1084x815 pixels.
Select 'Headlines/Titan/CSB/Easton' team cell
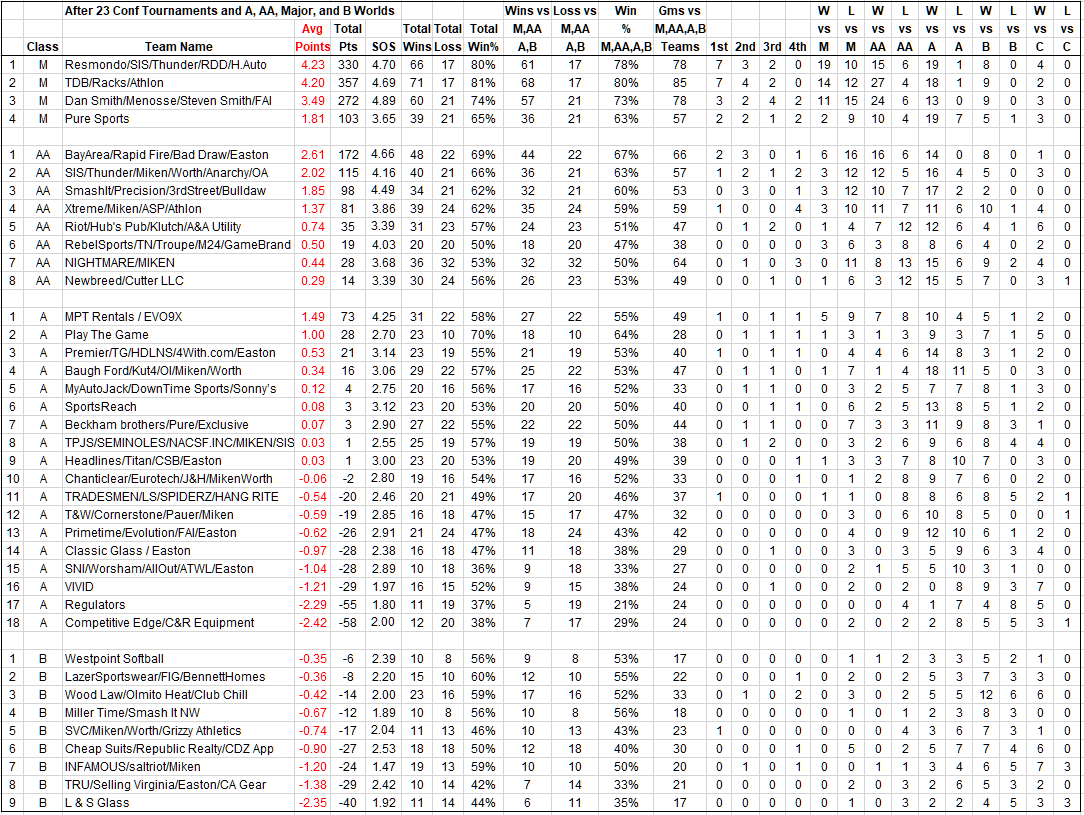pyautogui.click(x=178, y=460)
